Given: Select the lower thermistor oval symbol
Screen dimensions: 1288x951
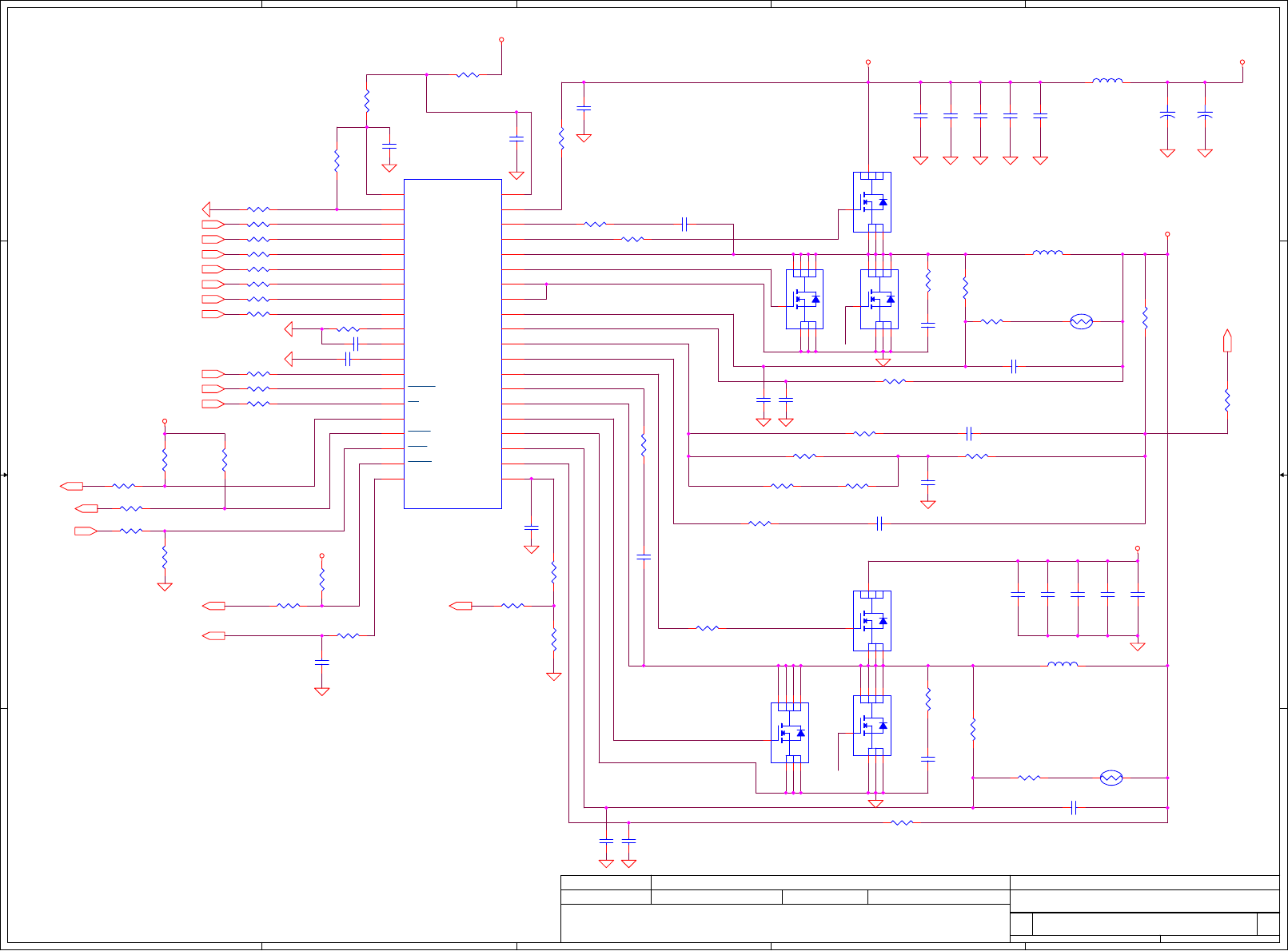Looking at the screenshot, I should point(1111,778).
